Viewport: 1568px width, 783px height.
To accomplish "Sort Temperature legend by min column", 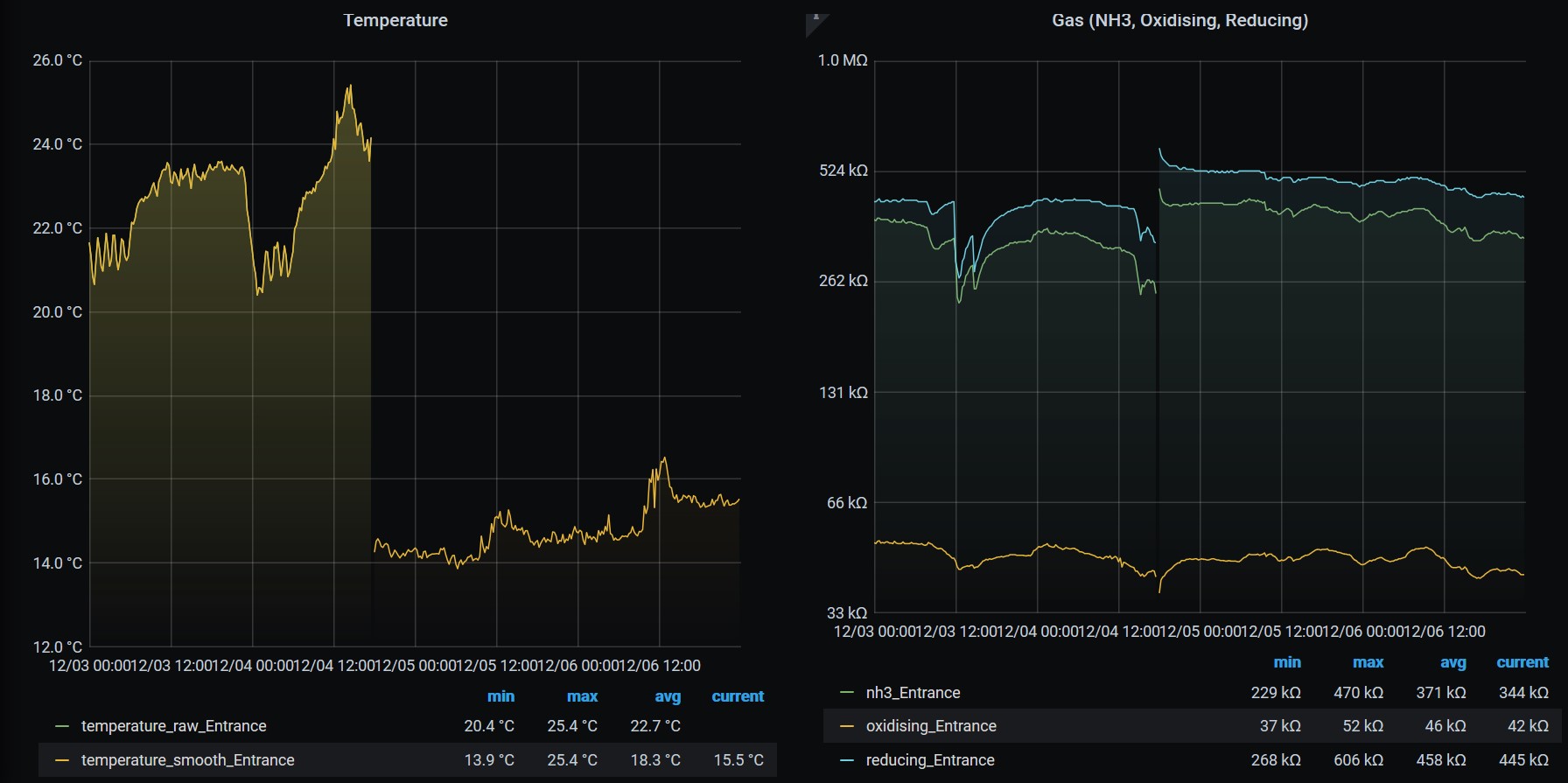I will (x=500, y=696).
